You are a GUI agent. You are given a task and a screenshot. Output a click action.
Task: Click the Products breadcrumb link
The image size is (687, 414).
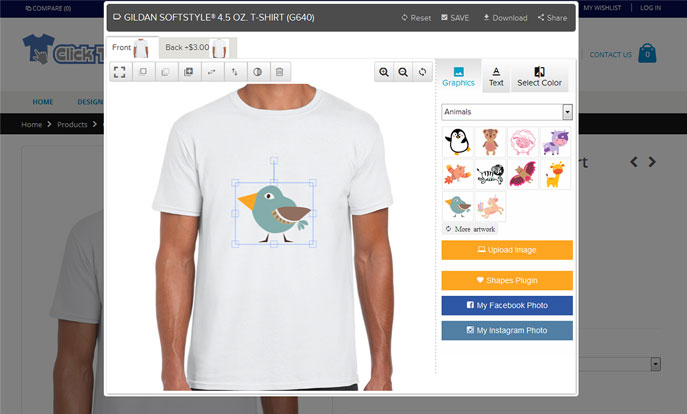[x=72, y=124]
